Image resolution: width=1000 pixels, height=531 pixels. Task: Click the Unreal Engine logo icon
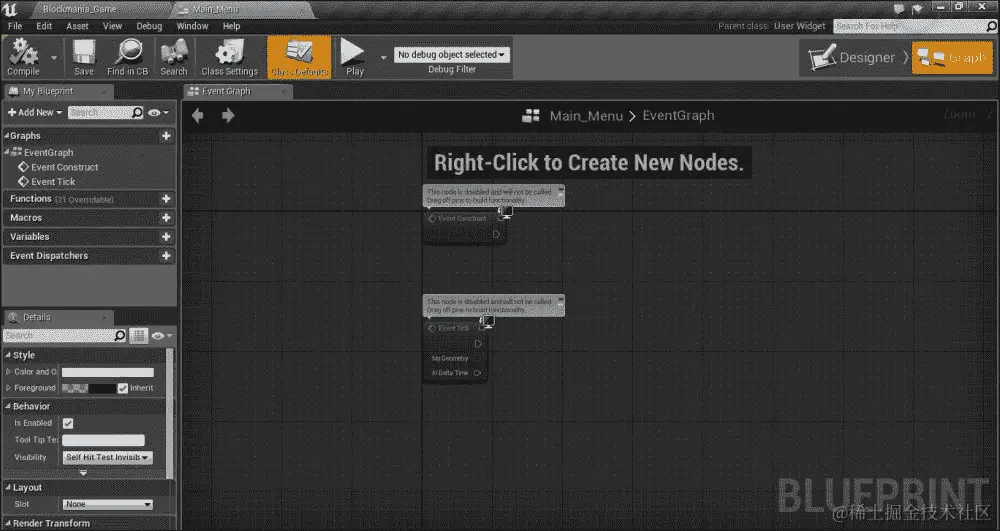[10, 10]
